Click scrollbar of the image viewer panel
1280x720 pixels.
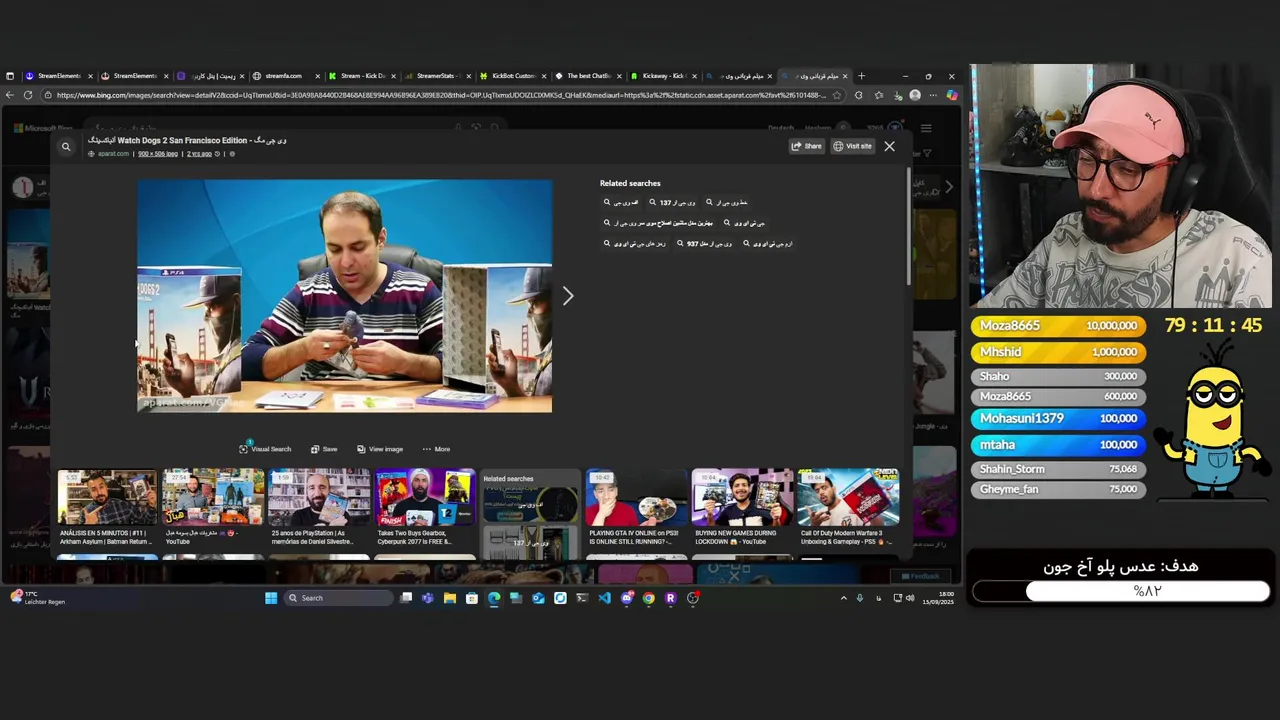coord(908,228)
